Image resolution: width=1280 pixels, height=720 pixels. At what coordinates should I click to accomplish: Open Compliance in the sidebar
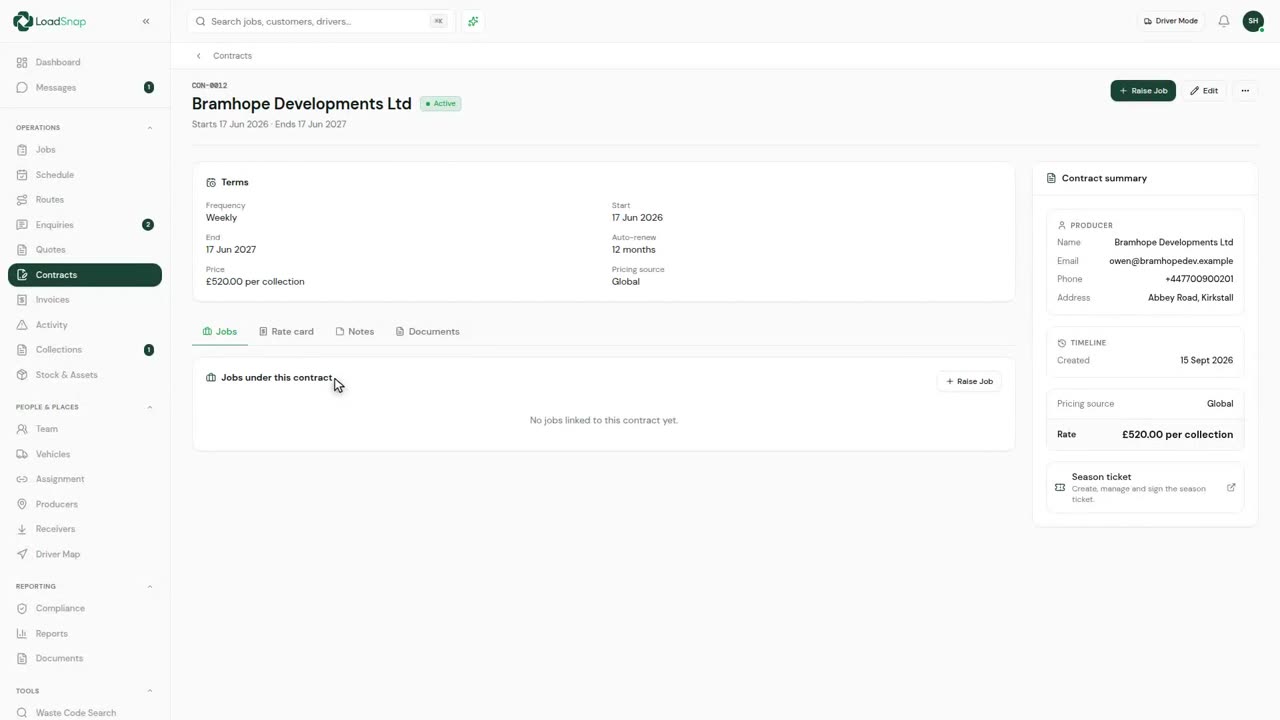[84, 608]
